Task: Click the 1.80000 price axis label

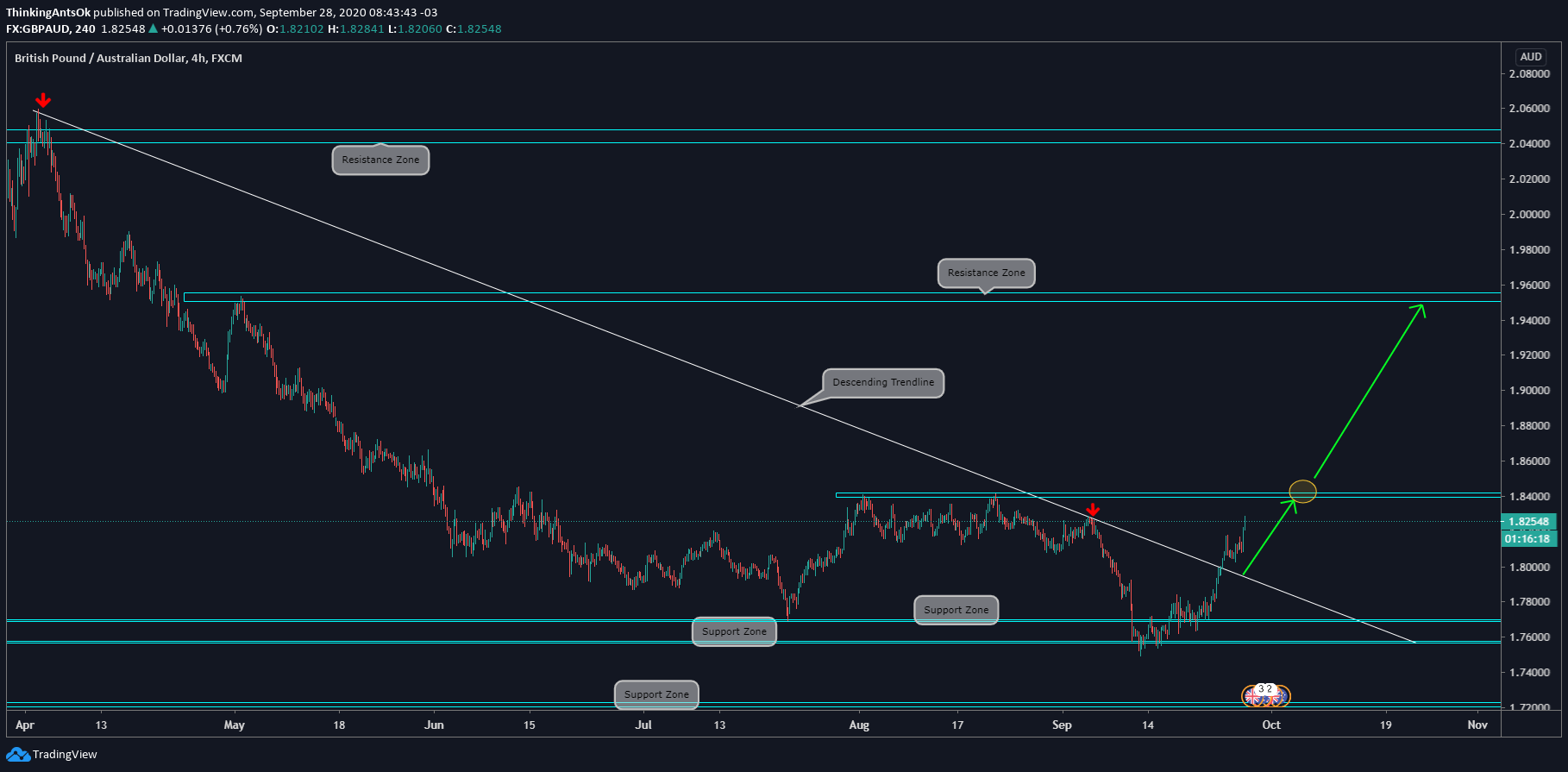Action: click(1529, 568)
